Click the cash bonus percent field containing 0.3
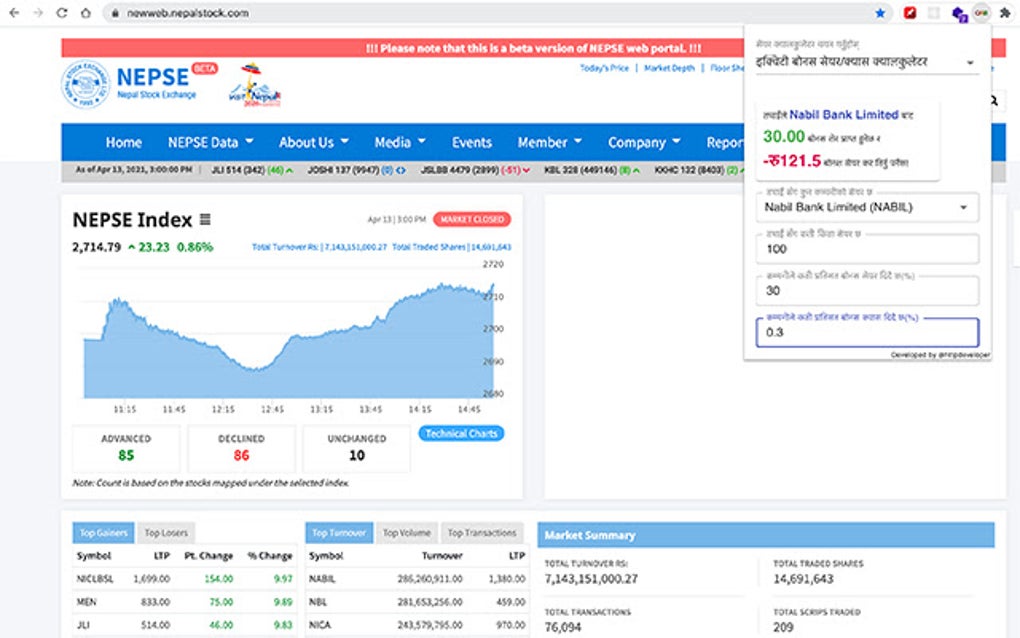1020x638 pixels. coord(867,332)
